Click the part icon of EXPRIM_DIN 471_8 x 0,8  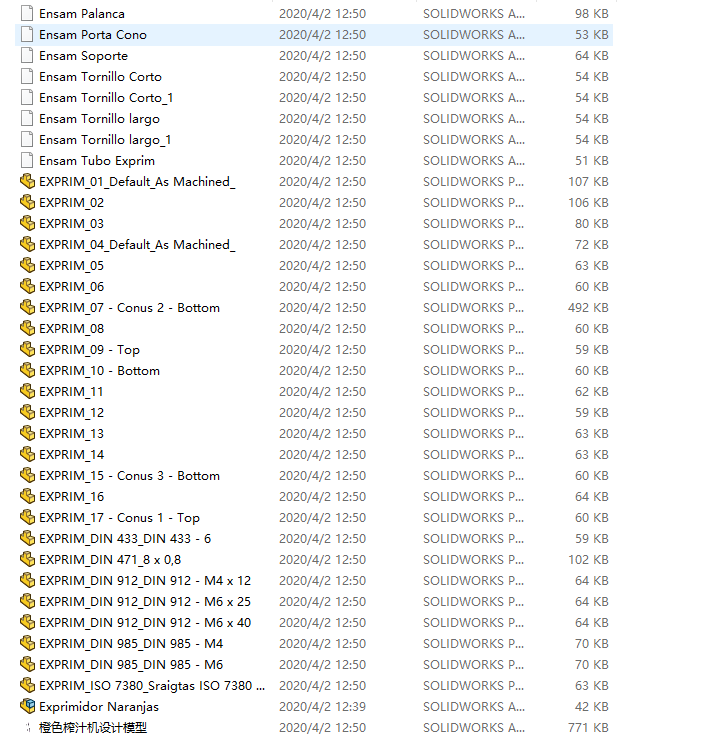point(27,559)
